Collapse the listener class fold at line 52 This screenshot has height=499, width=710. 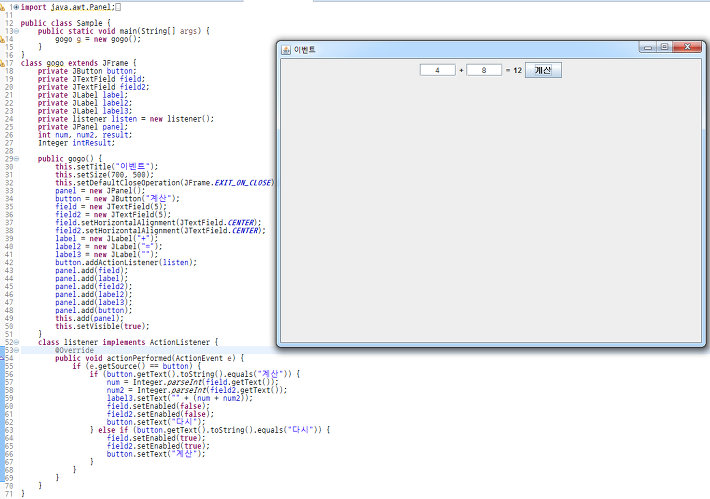click(16, 342)
